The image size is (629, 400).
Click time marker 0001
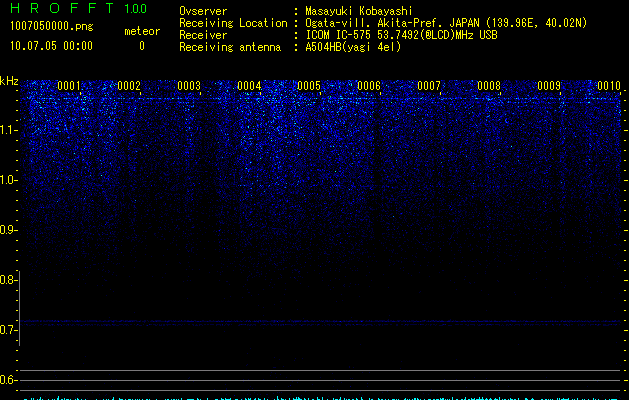coord(69,85)
